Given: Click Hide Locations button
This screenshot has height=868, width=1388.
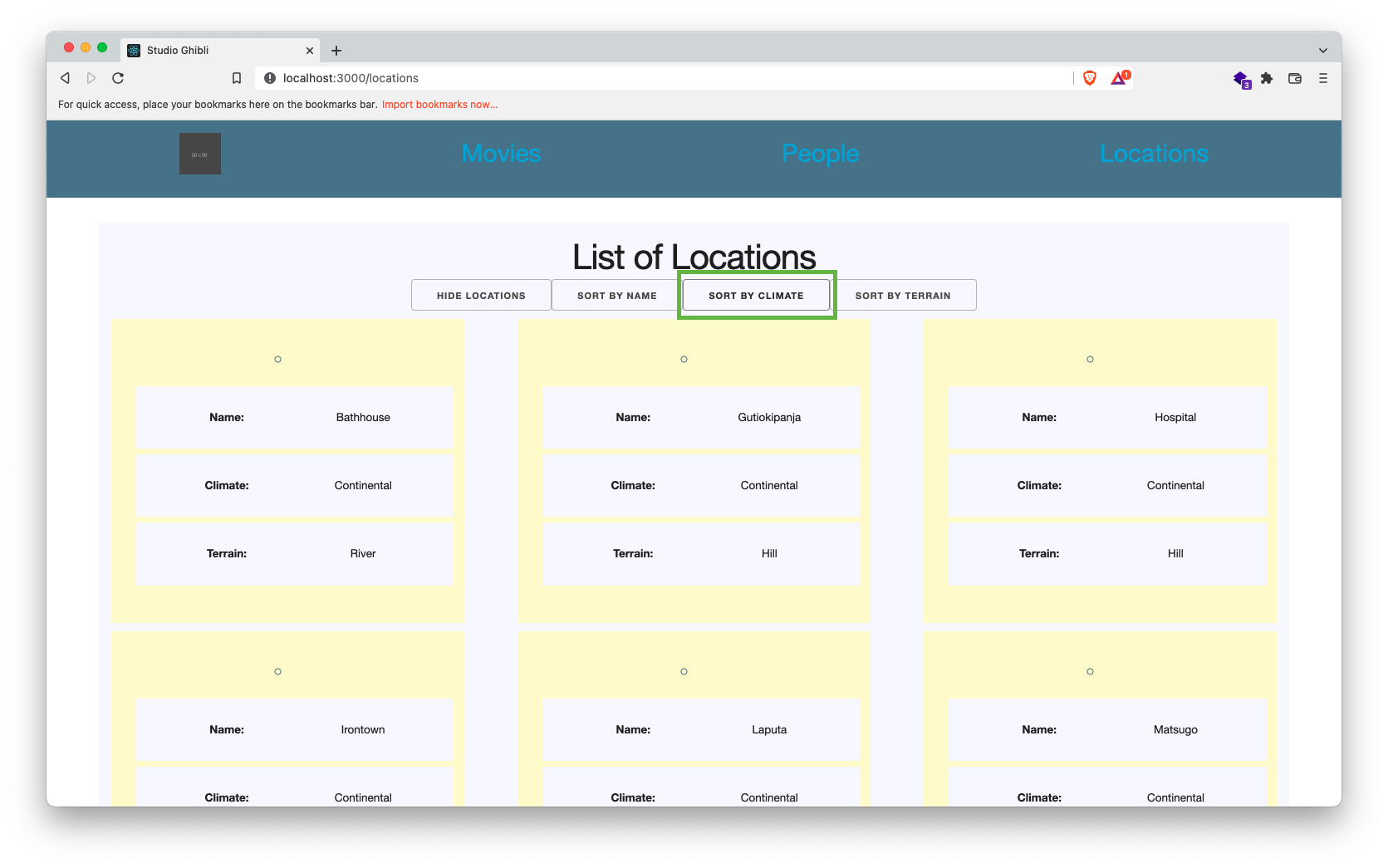Looking at the screenshot, I should coord(481,295).
